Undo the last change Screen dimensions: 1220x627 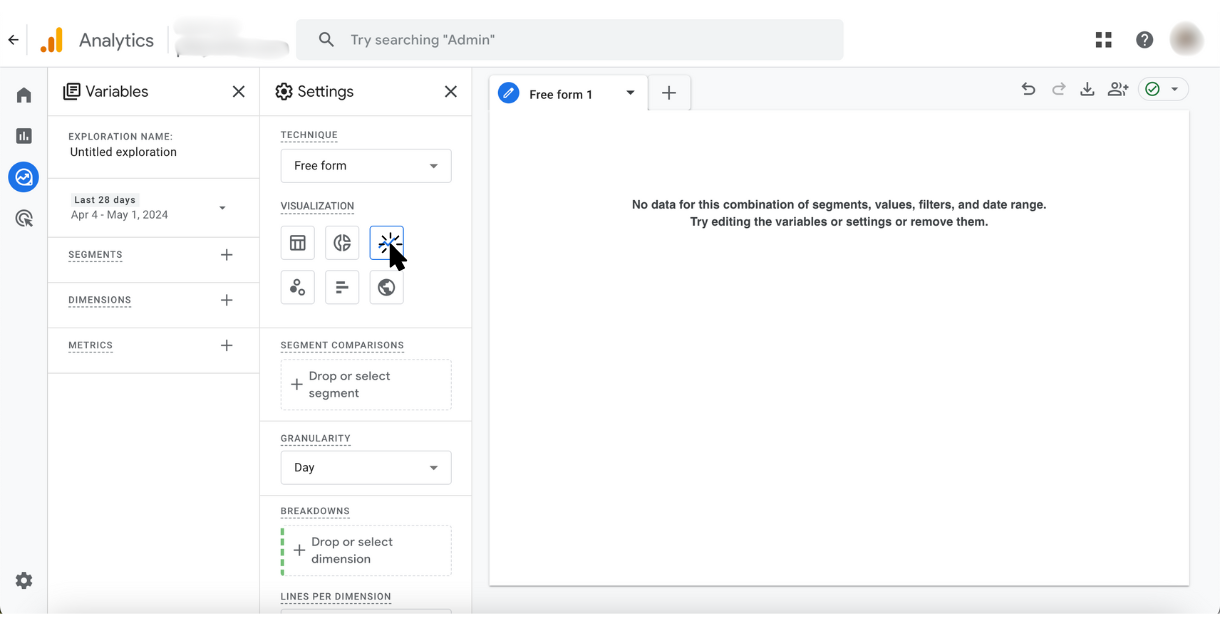point(1028,90)
